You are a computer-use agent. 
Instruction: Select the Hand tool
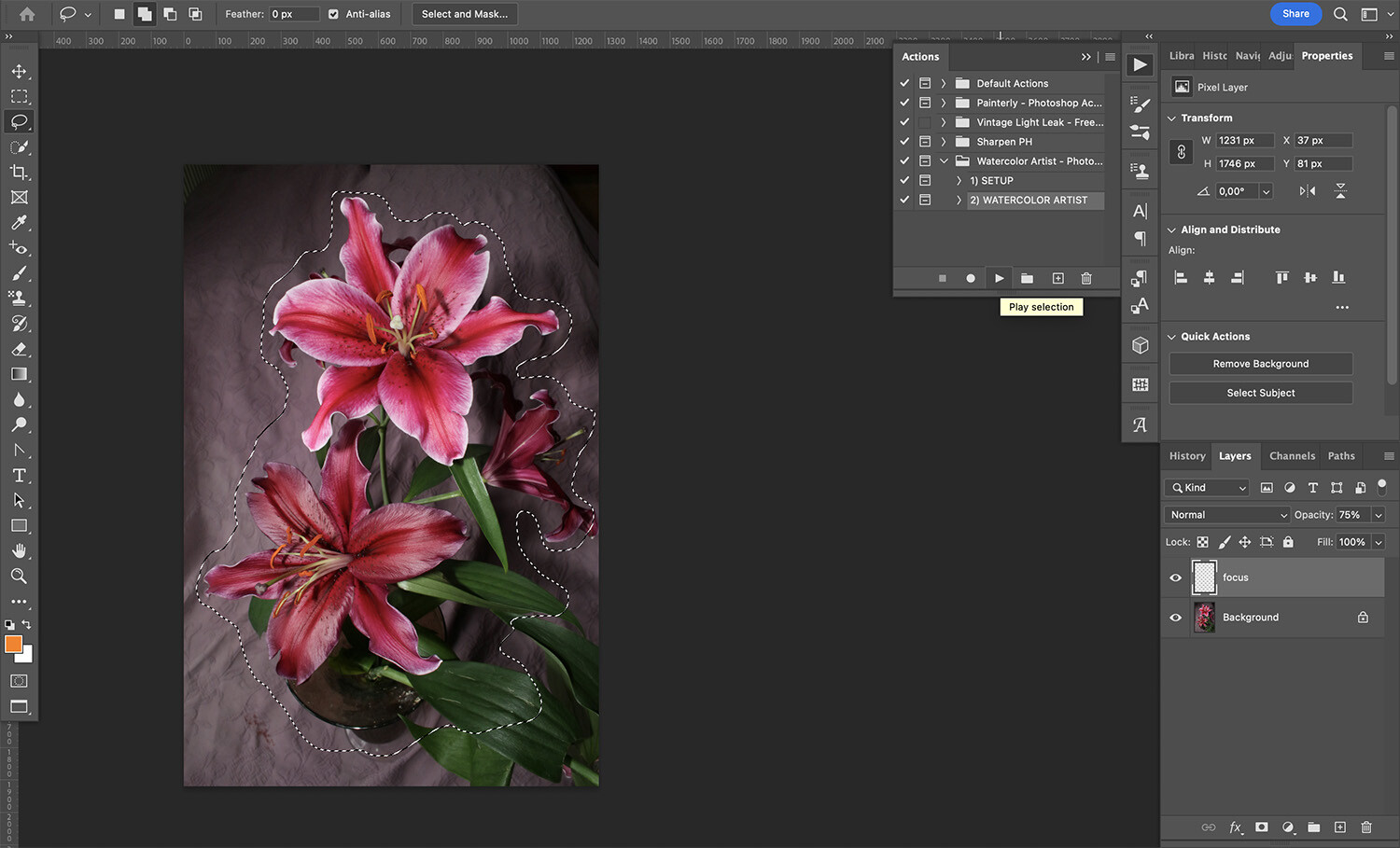pyautogui.click(x=19, y=550)
